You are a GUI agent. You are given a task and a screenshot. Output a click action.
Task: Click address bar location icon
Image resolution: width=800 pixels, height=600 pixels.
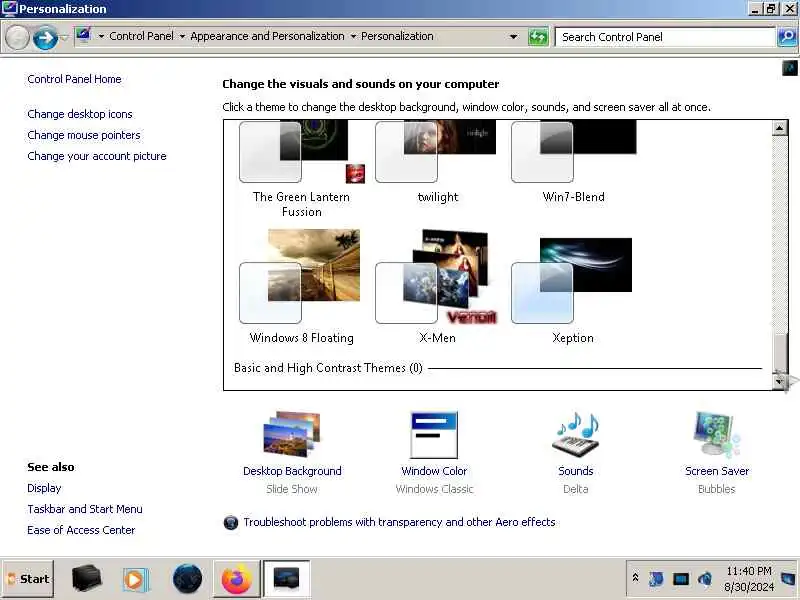[x=83, y=35]
